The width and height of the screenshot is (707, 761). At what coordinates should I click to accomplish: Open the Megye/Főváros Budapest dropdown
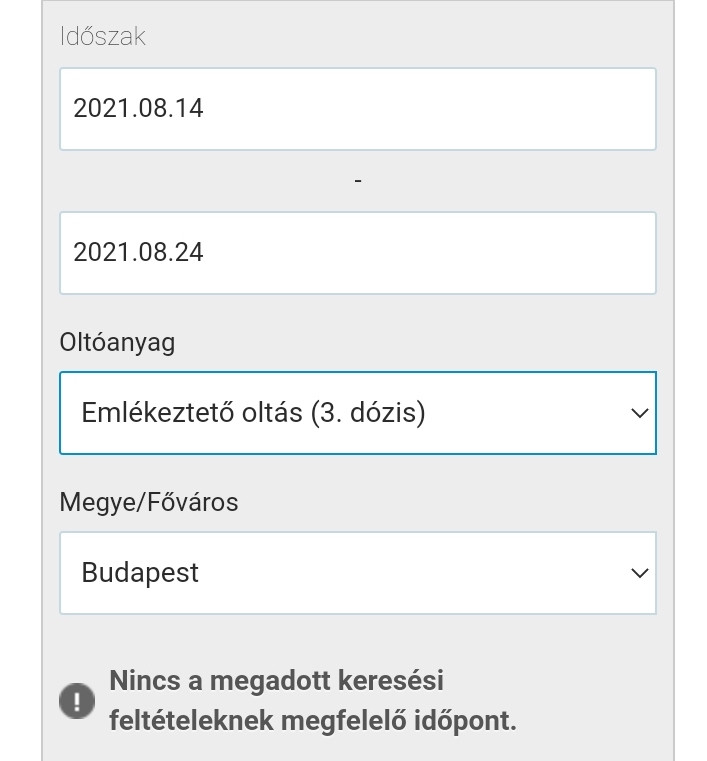[358, 573]
